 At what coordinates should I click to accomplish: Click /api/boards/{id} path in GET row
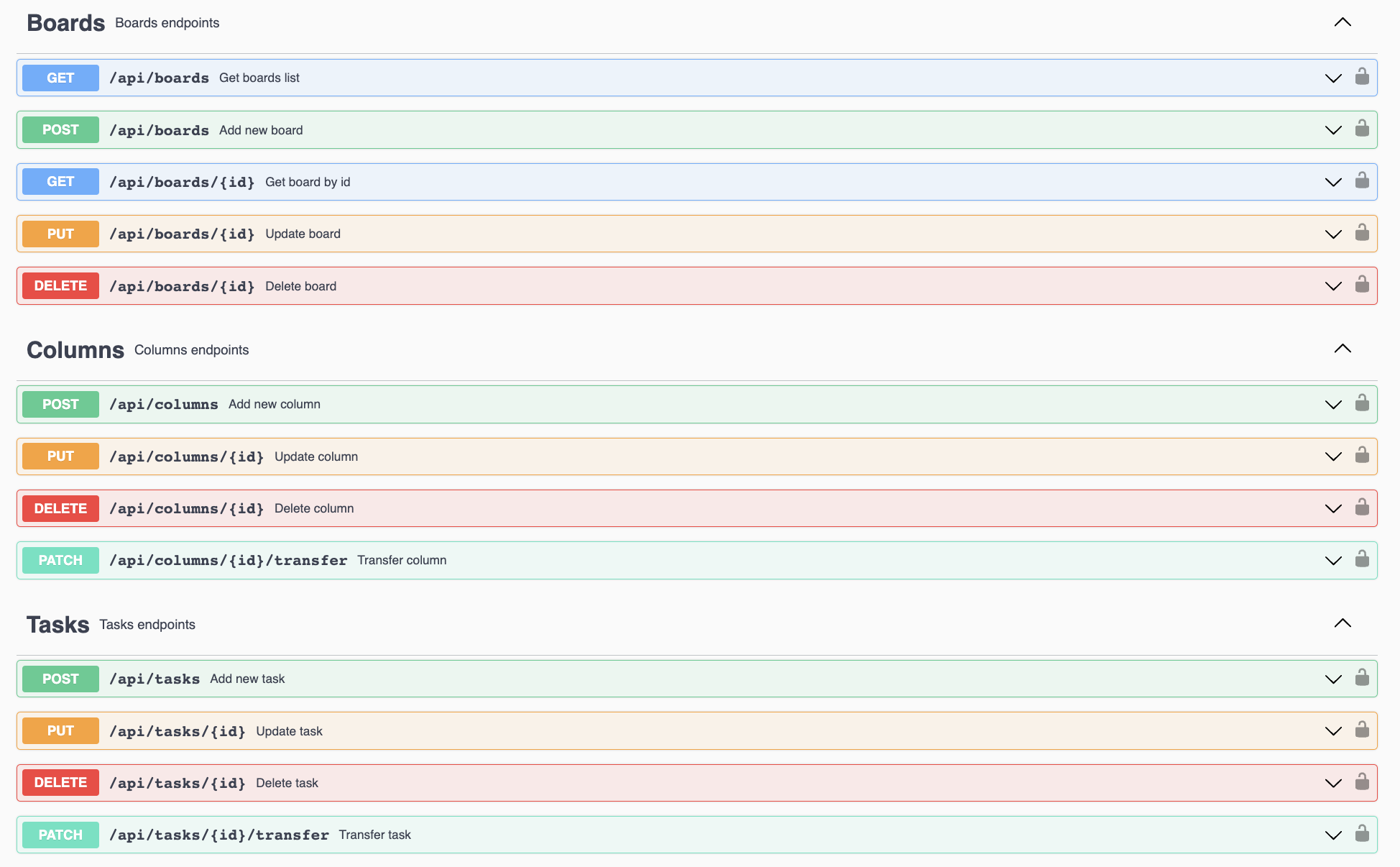pyautogui.click(x=182, y=182)
